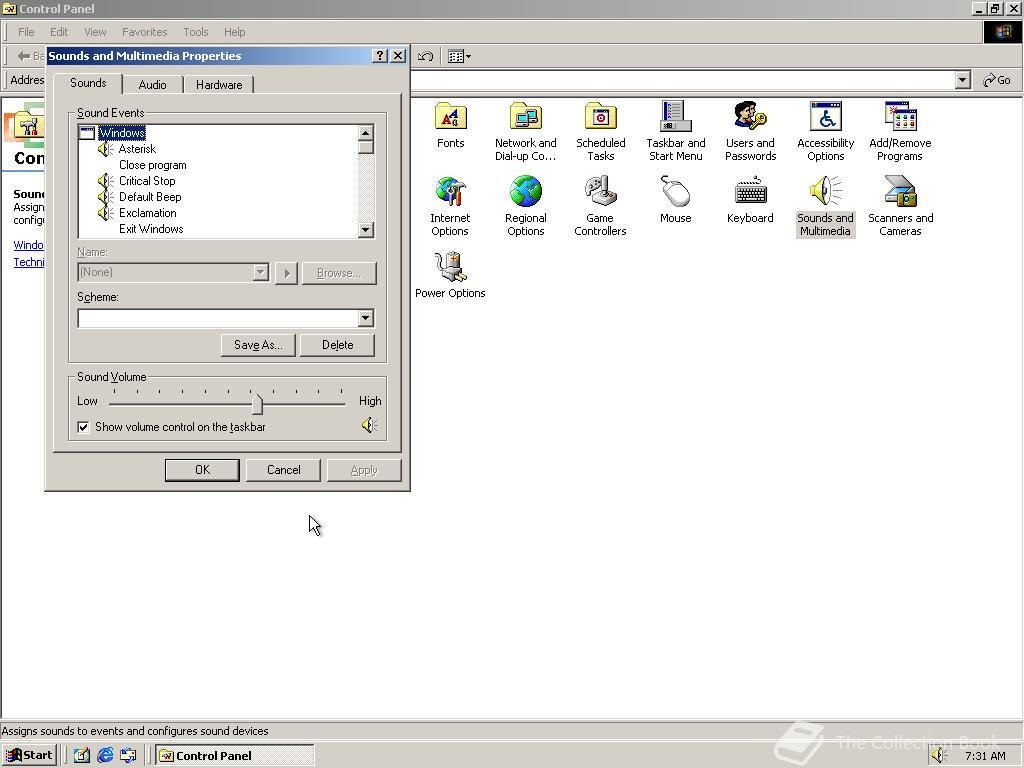Click the speaker icon in Sound Volume
The height and width of the screenshot is (768, 1024).
click(x=370, y=426)
